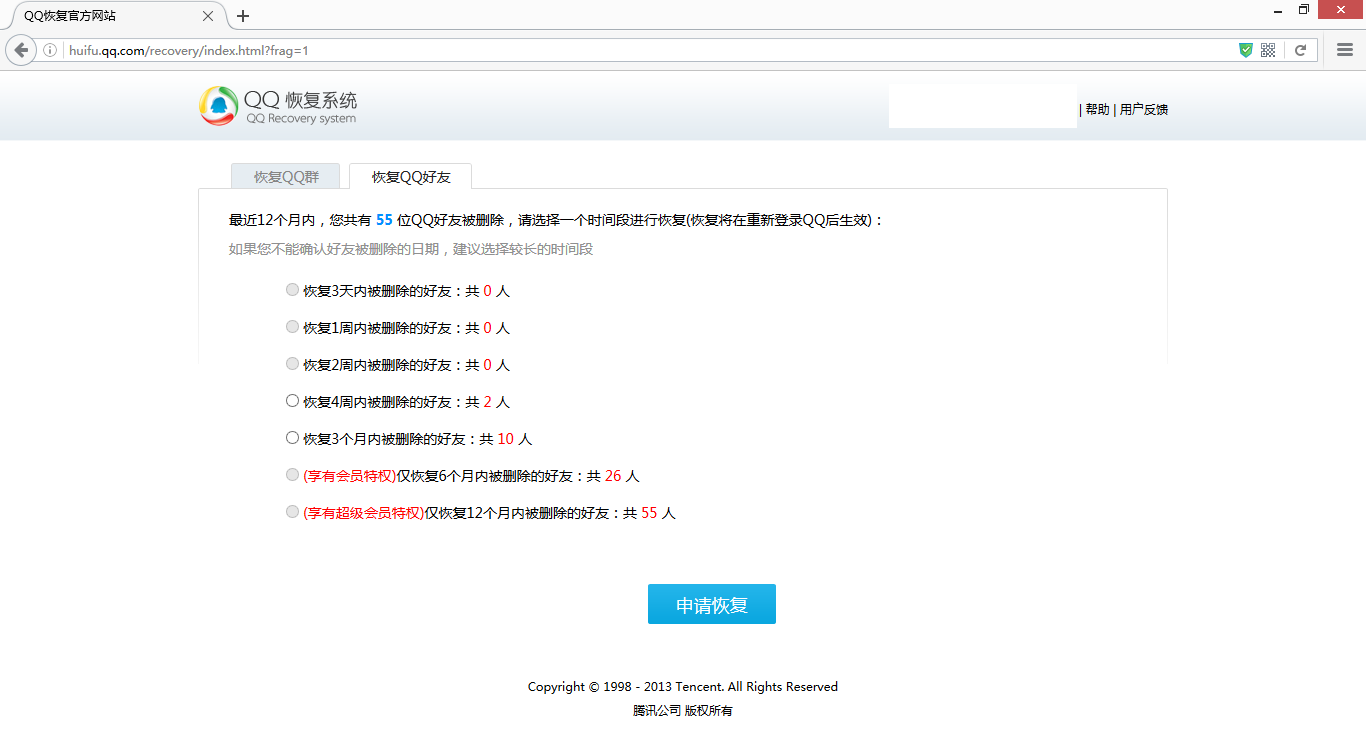Click the 享有超级会员特权 red label
Image resolution: width=1366 pixels, height=738 pixels.
tap(363, 513)
